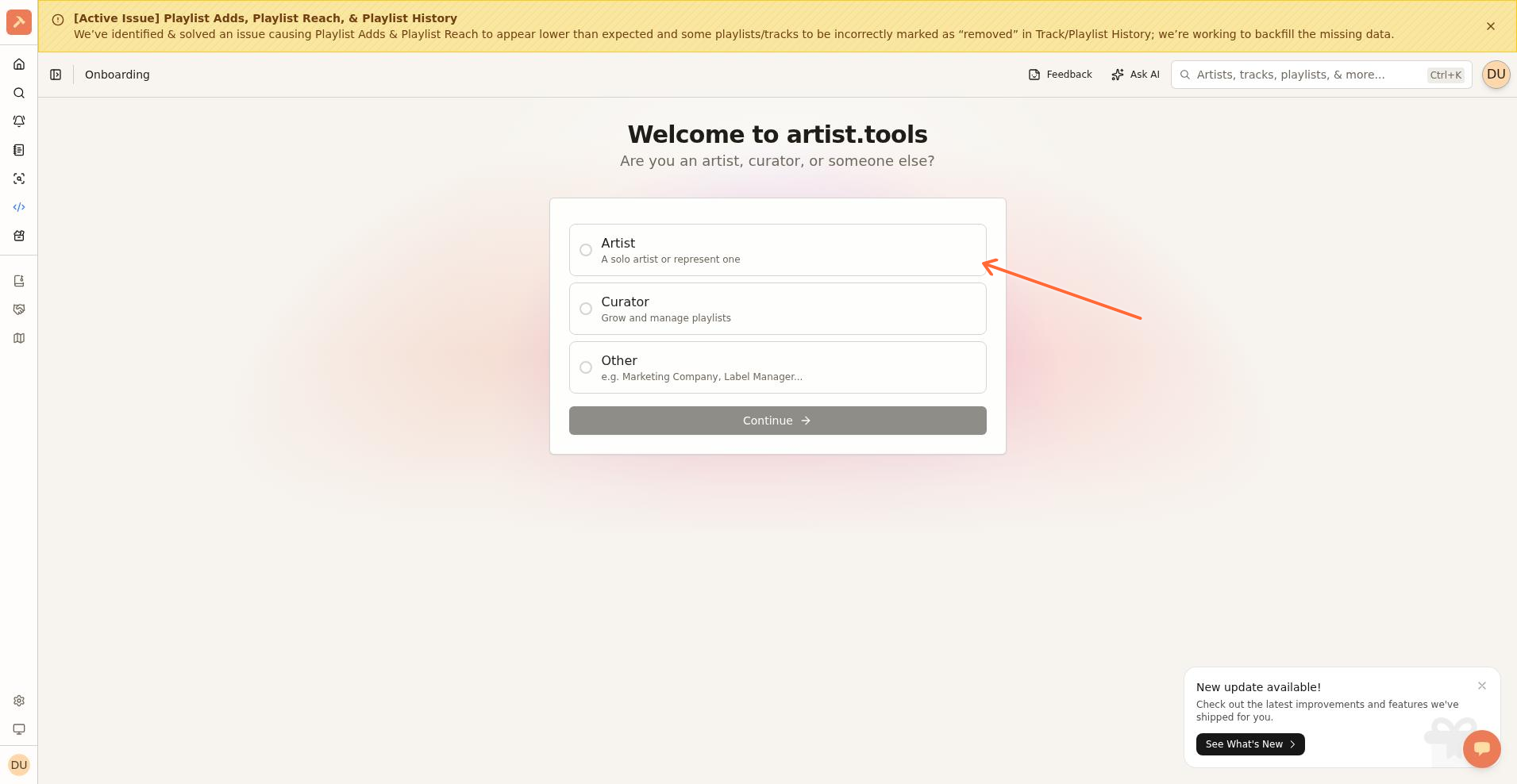Toggle the sidebar panel collapse icon
The height and width of the screenshot is (784, 1517).
pos(56,75)
